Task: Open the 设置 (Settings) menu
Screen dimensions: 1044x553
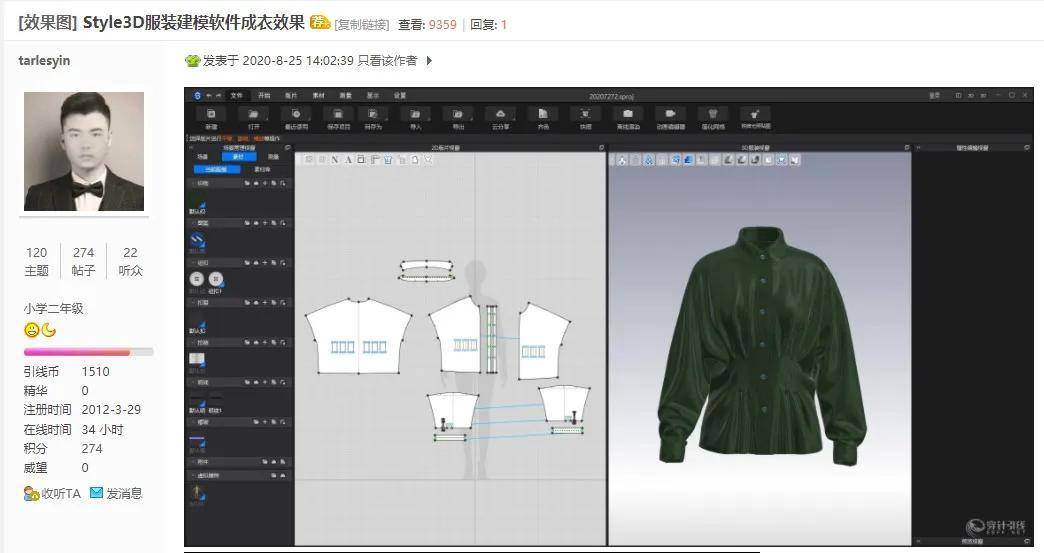Action: (399, 96)
